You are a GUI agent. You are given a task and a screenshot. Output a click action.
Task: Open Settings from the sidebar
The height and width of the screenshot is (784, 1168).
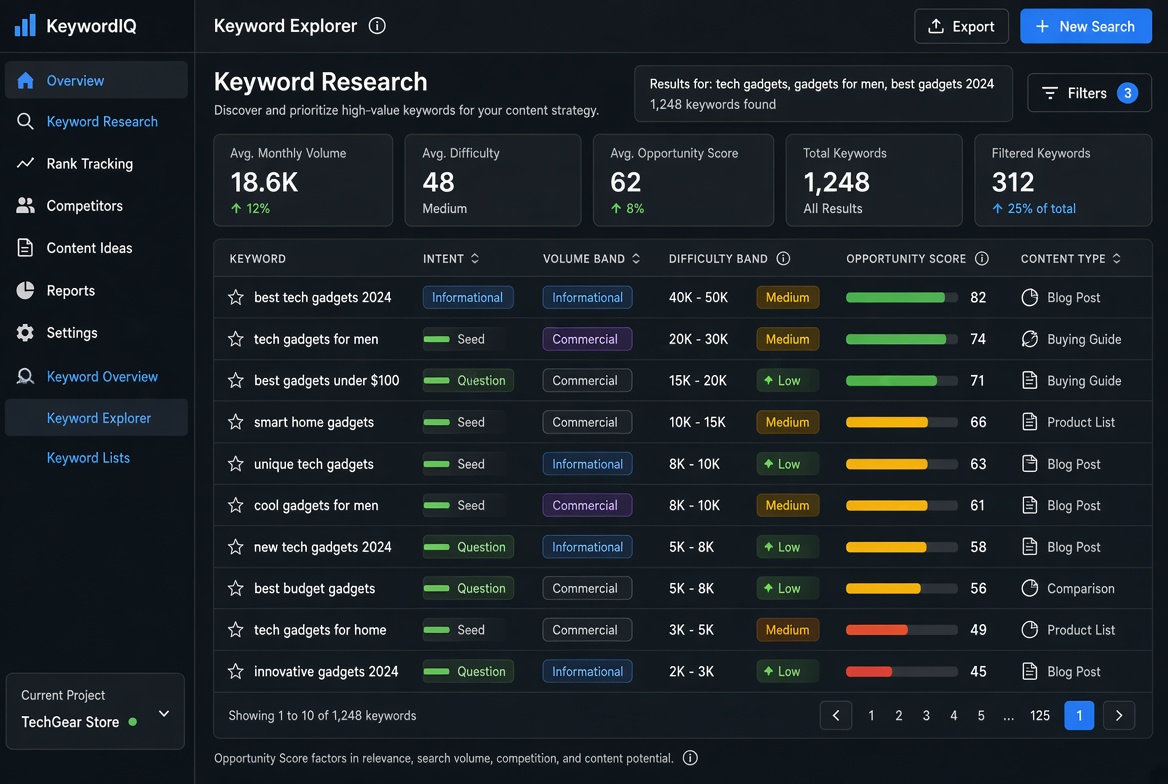(96, 332)
